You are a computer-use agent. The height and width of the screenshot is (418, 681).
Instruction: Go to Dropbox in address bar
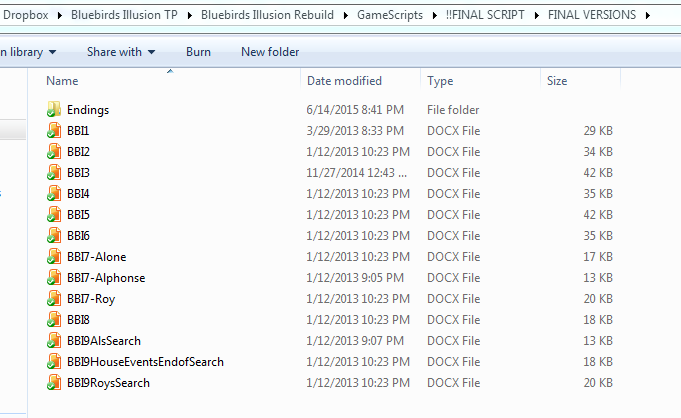pos(26,15)
